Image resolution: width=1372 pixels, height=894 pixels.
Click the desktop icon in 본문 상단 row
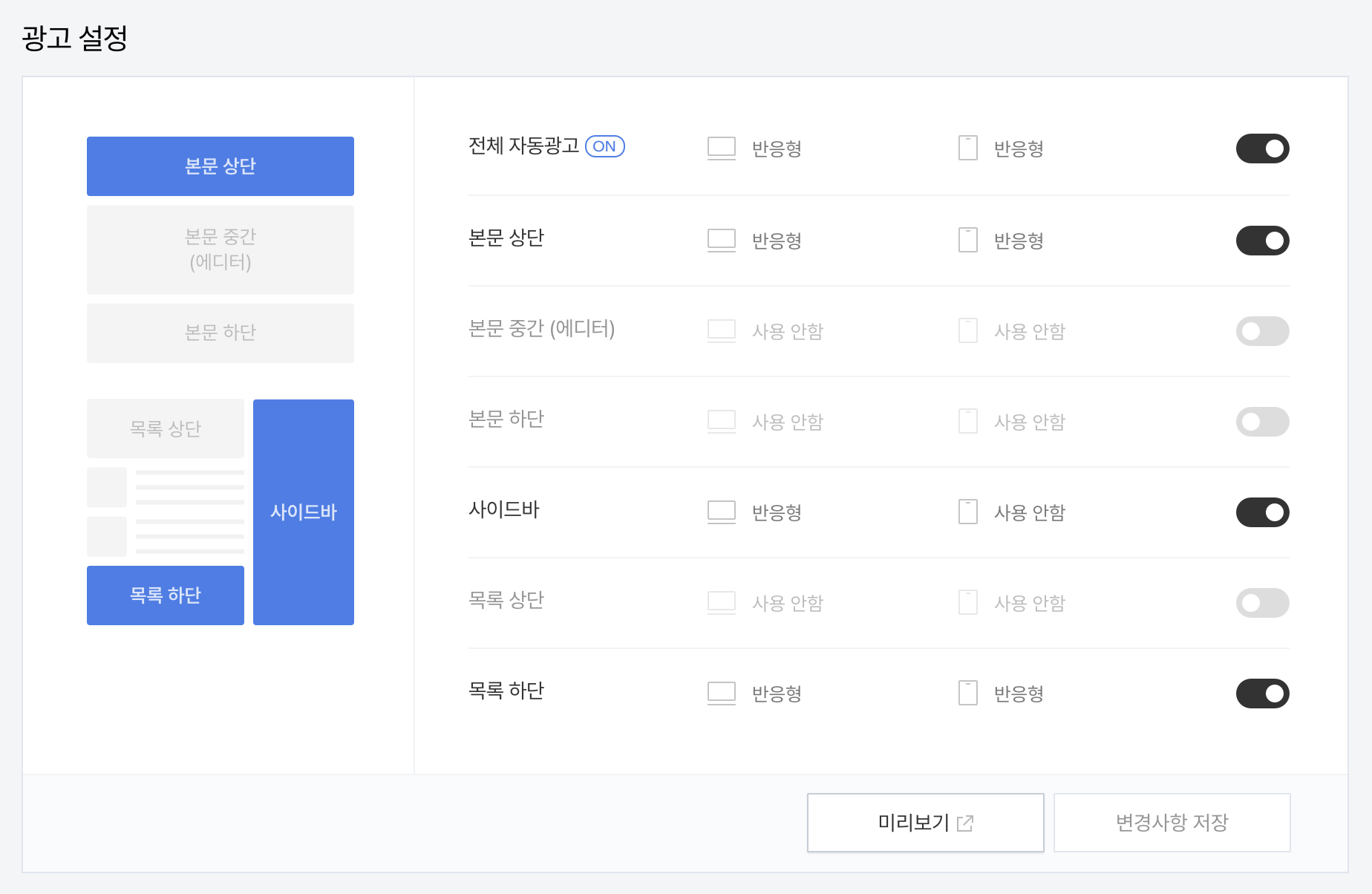click(x=721, y=241)
